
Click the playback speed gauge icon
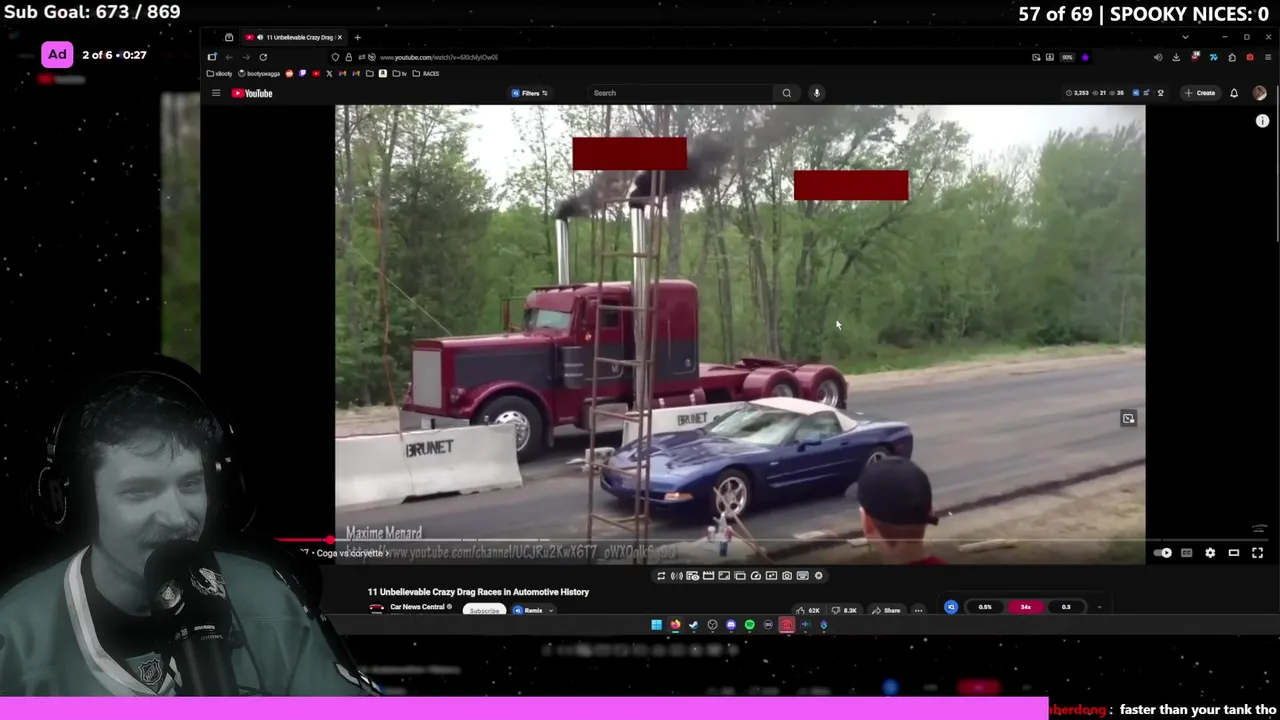pos(756,576)
